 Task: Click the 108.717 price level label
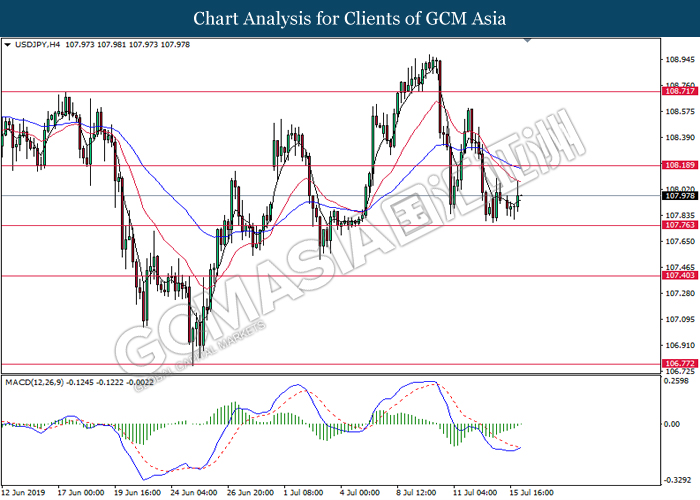(x=680, y=91)
